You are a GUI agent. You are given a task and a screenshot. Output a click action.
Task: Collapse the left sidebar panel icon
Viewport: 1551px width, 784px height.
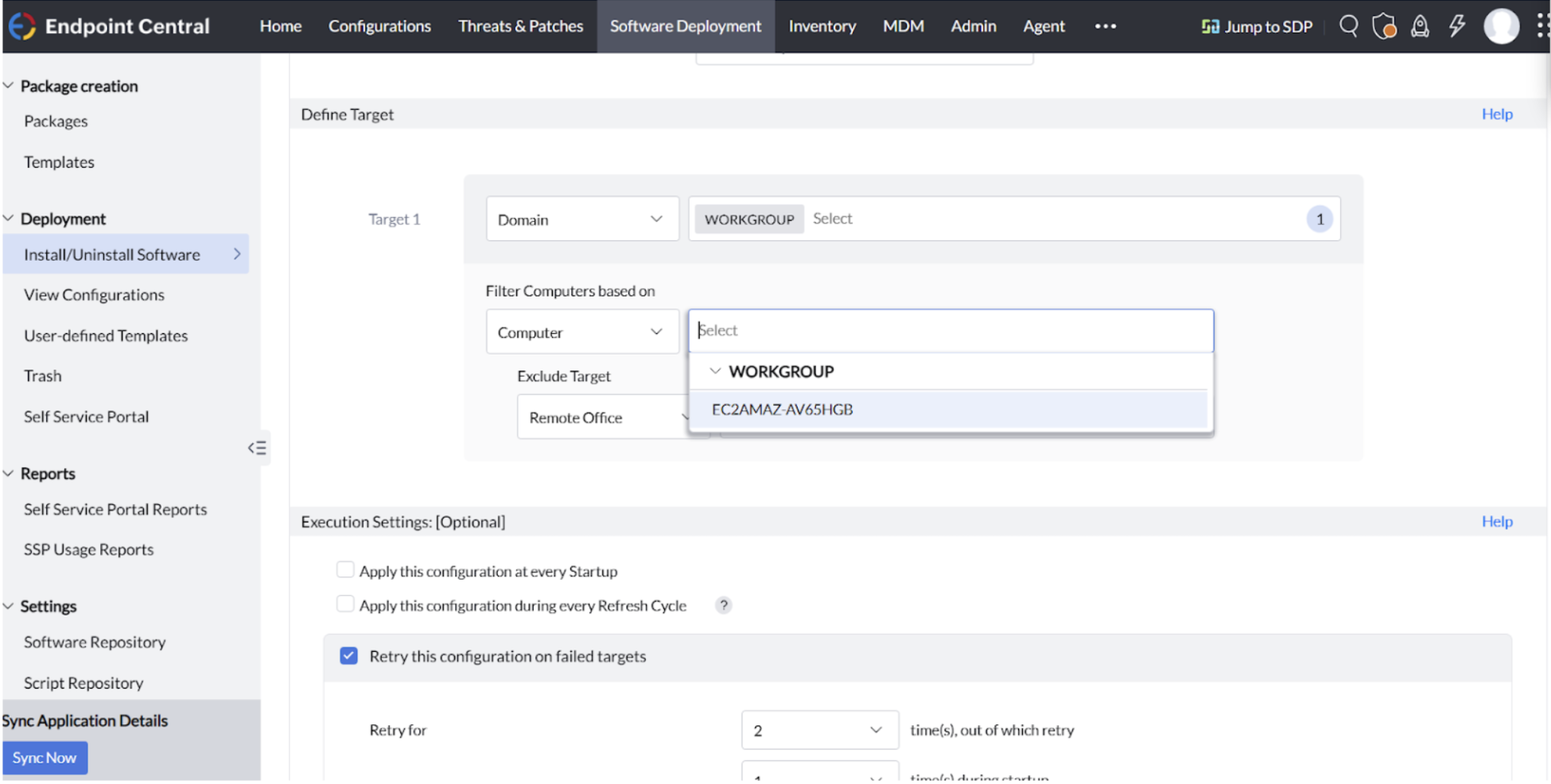coord(257,448)
